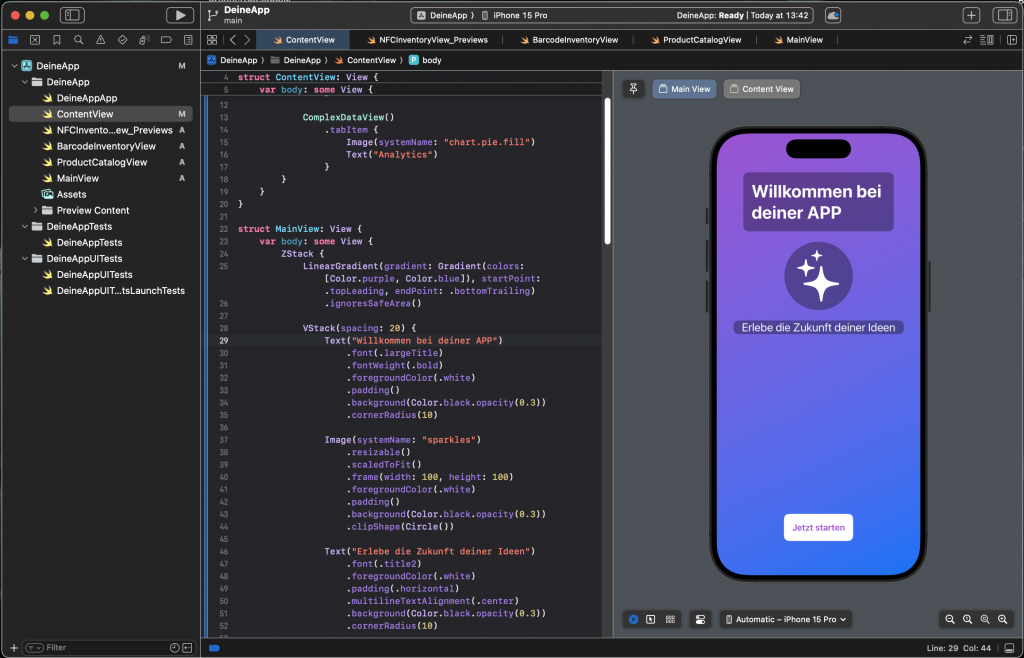Viewport: 1024px width, 658px height.
Task: Toggle the right inspector panel
Action: tap(1003, 15)
